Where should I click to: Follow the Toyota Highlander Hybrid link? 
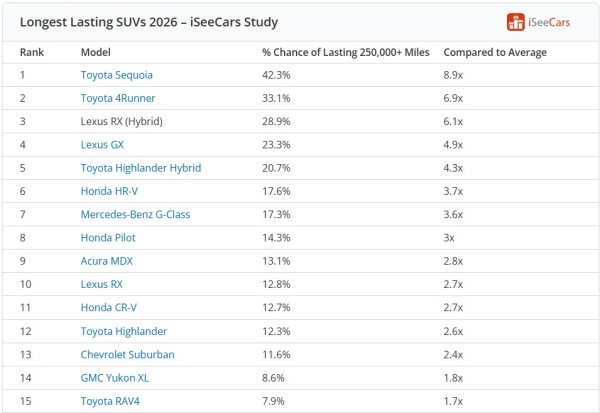pos(141,168)
